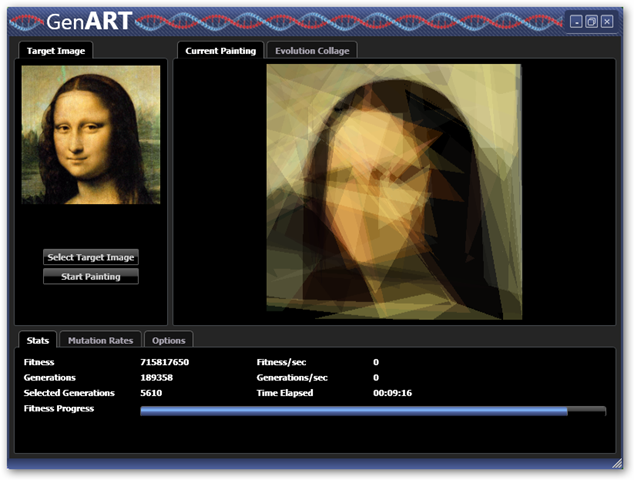Click the Generations/sec label

[292, 377]
